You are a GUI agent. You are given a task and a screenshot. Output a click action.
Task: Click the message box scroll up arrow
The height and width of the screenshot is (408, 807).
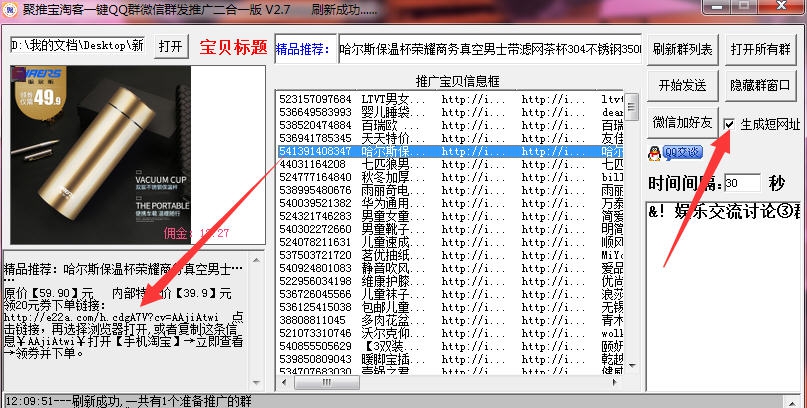click(x=256, y=260)
